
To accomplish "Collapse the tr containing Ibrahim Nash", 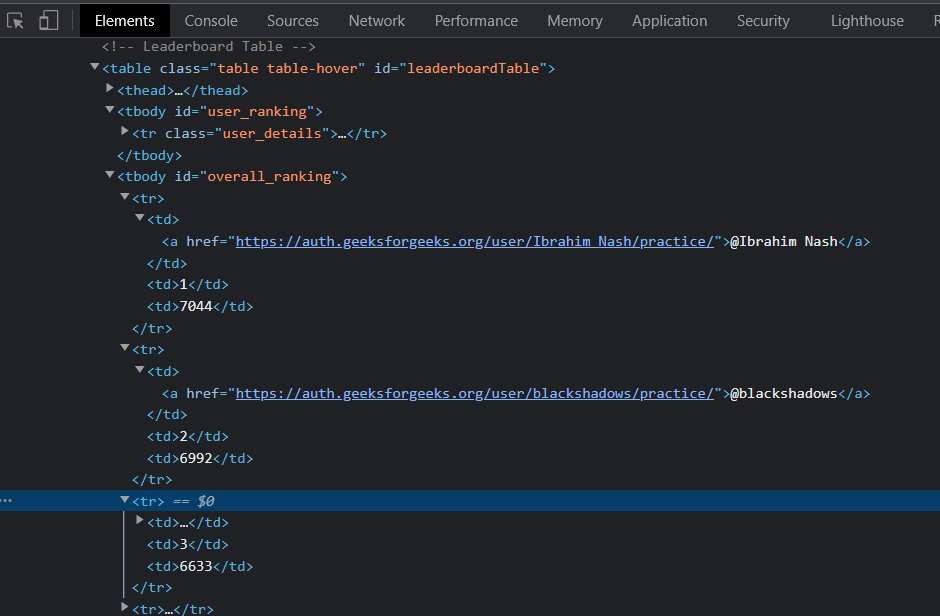I will 125,196.
